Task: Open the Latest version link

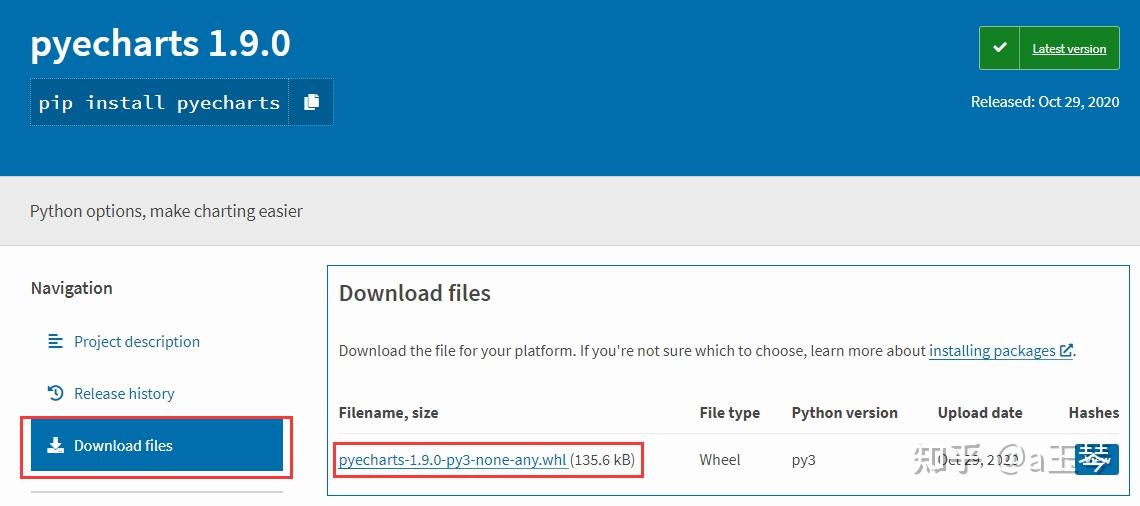Action: [x=1069, y=49]
